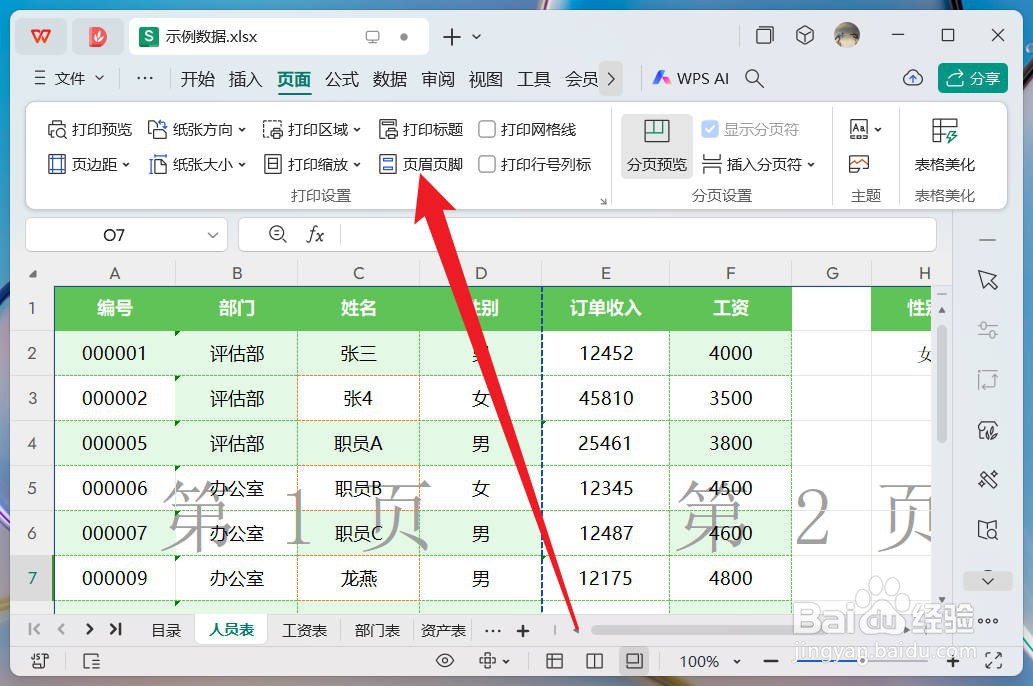The image size is (1033, 686).
Task: Click the 分享 share button
Action: 972,78
